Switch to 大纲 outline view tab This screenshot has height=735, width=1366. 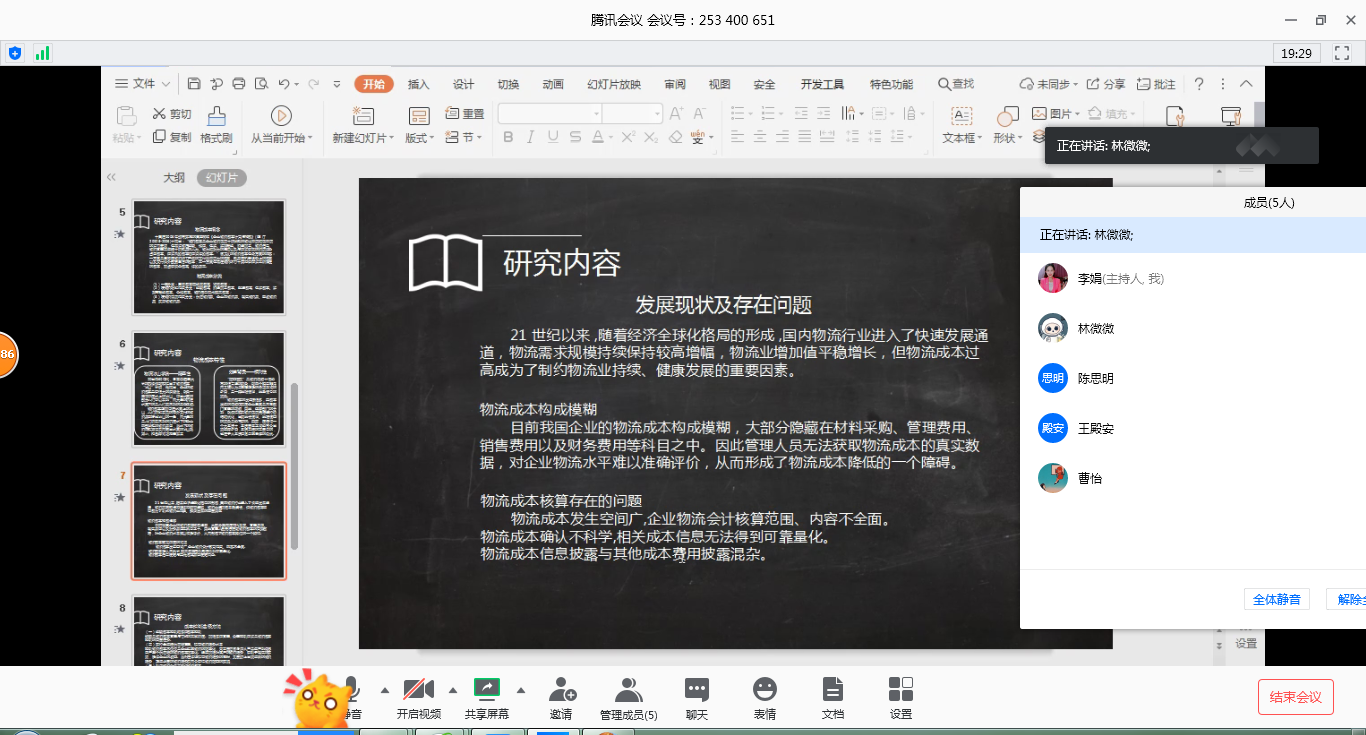pos(174,178)
